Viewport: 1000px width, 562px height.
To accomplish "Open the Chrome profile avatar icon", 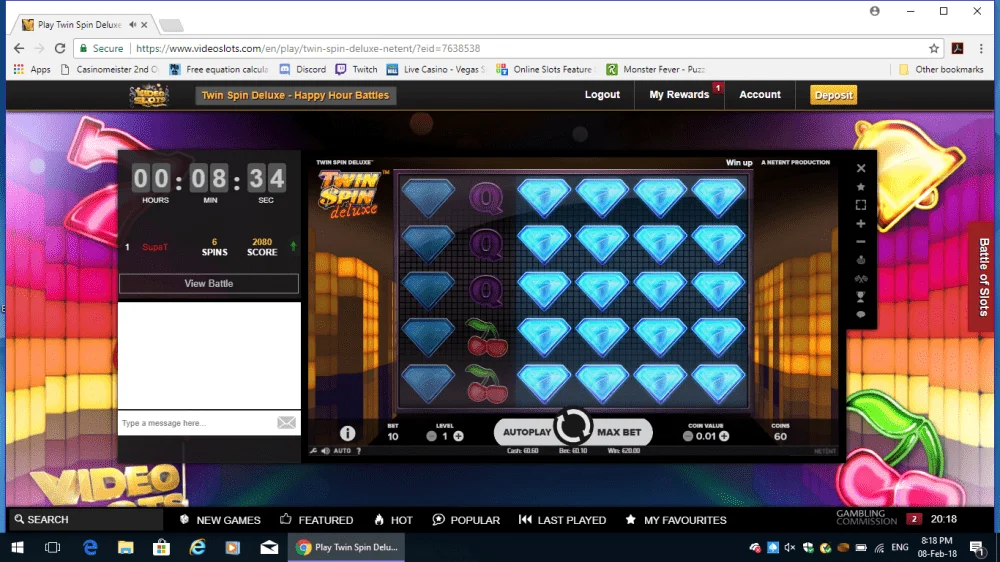I will click(874, 11).
